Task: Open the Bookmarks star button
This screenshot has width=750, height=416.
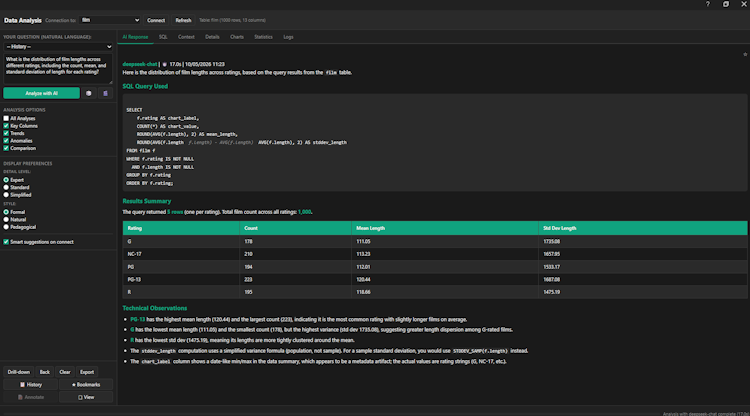Action: (x=86, y=384)
